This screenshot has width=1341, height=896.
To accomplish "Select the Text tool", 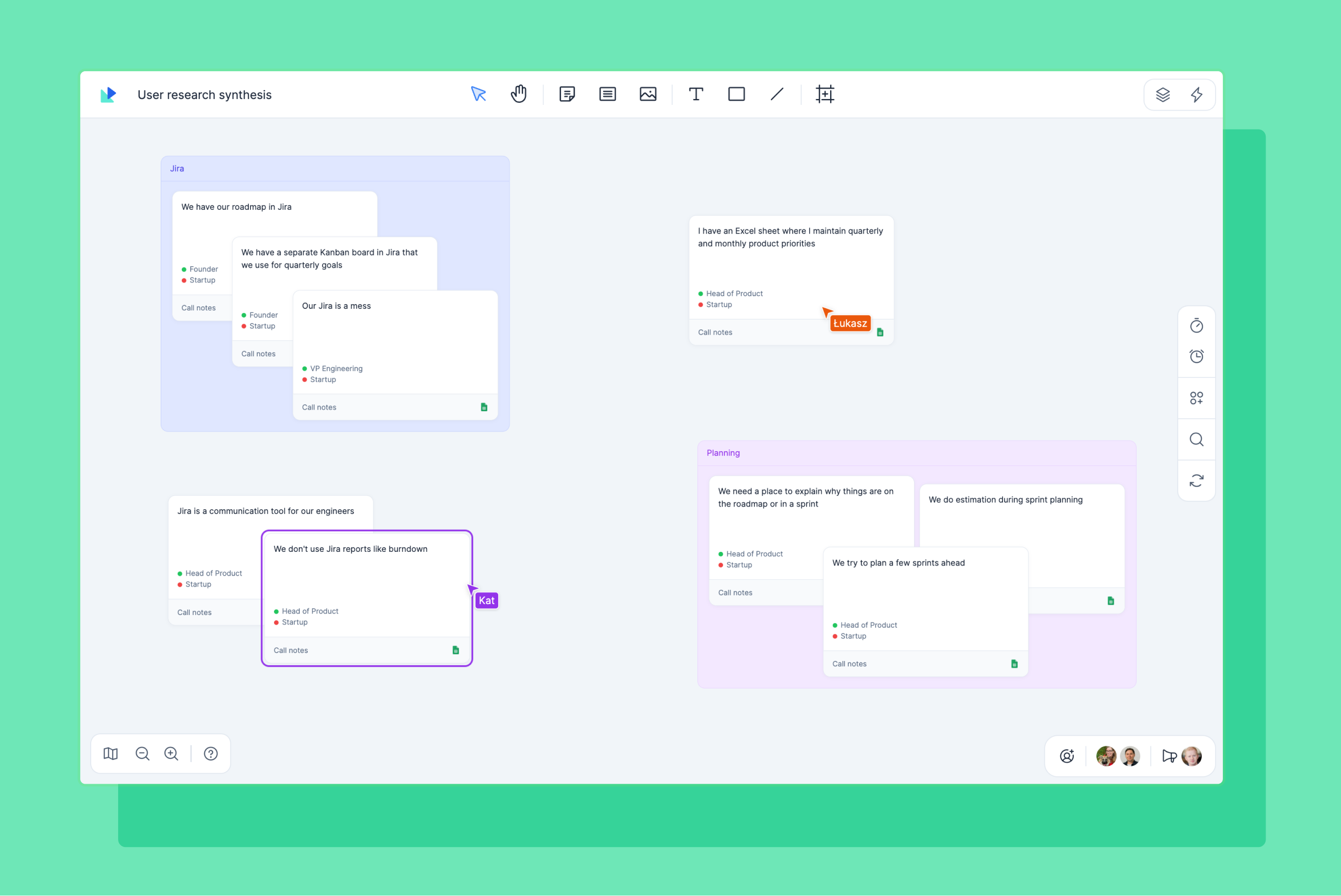I will coord(695,94).
